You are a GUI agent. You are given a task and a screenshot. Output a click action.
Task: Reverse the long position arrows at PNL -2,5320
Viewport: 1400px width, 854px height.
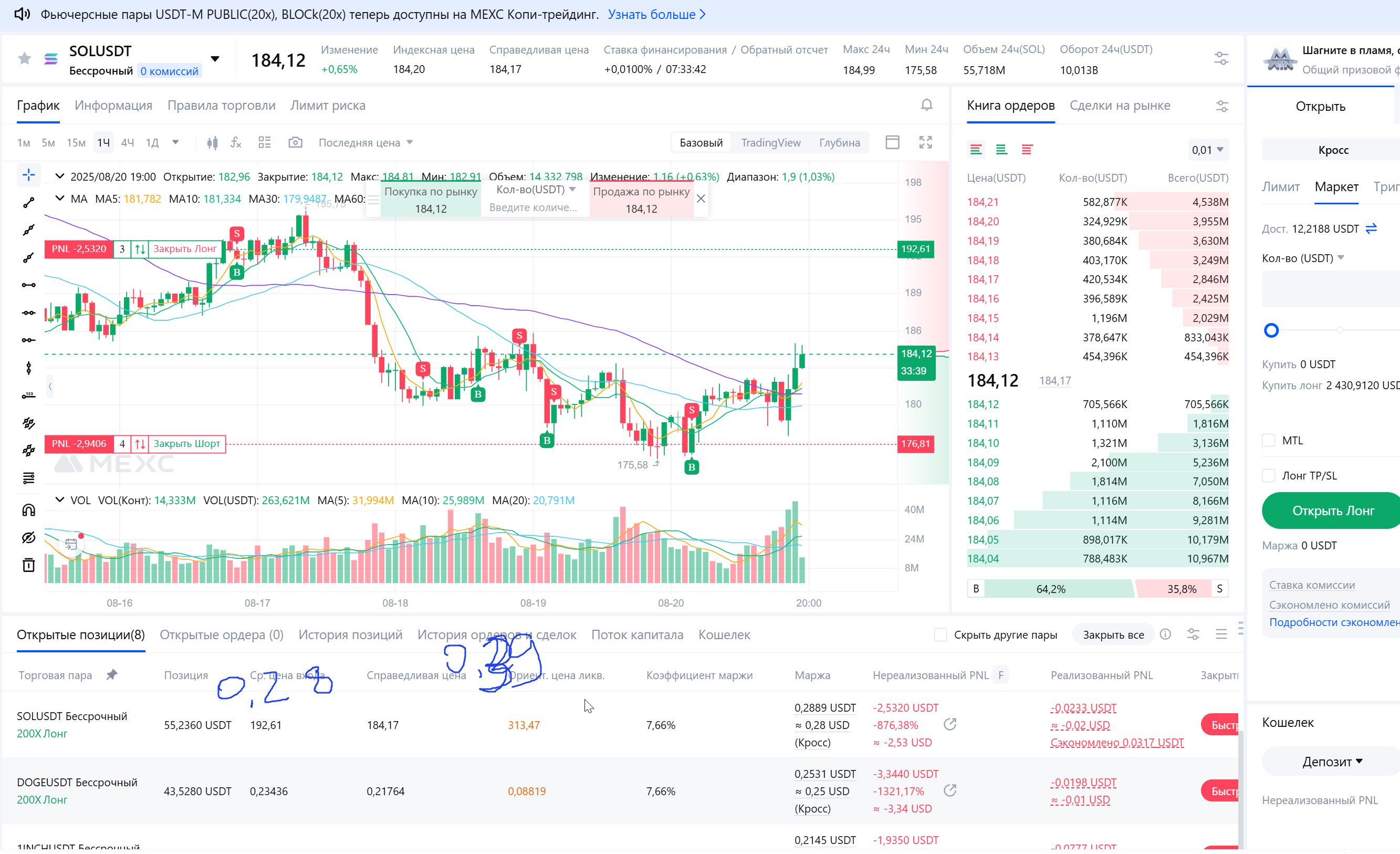[140, 249]
